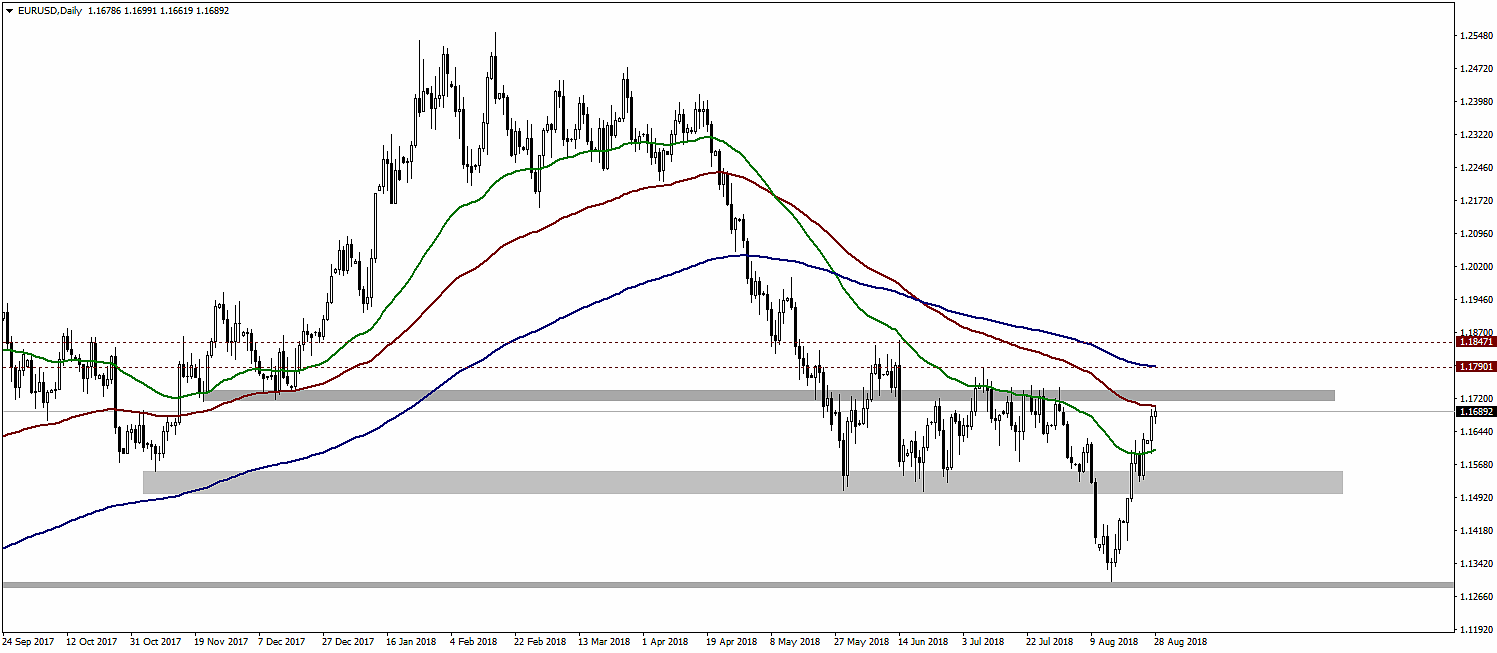Click the 1.21720 price scale label
The height and width of the screenshot is (653, 1497).
click(1477, 201)
